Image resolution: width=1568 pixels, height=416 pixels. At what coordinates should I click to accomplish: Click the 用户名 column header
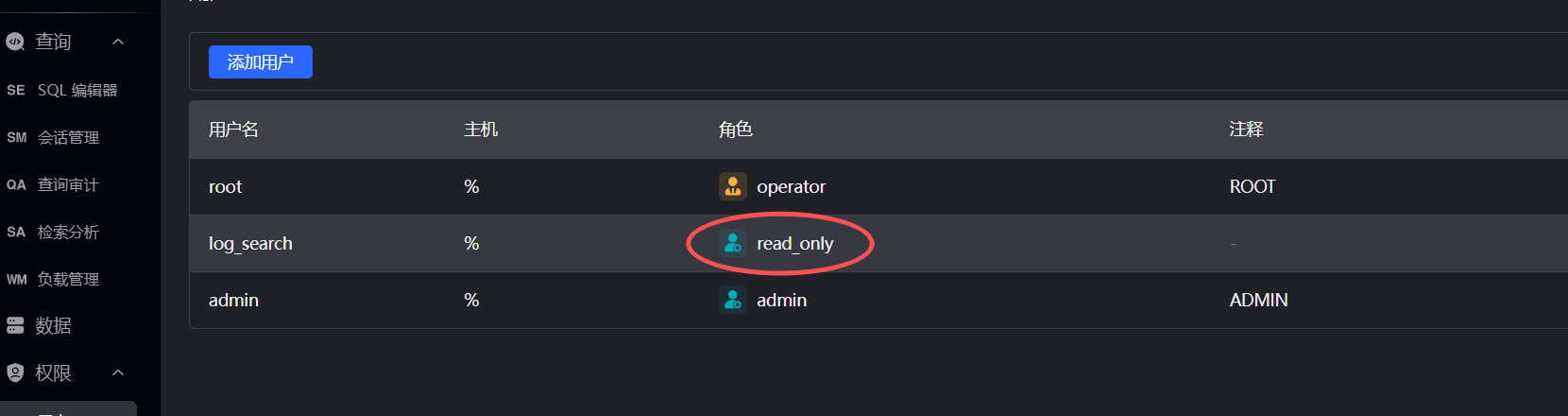pyautogui.click(x=233, y=130)
